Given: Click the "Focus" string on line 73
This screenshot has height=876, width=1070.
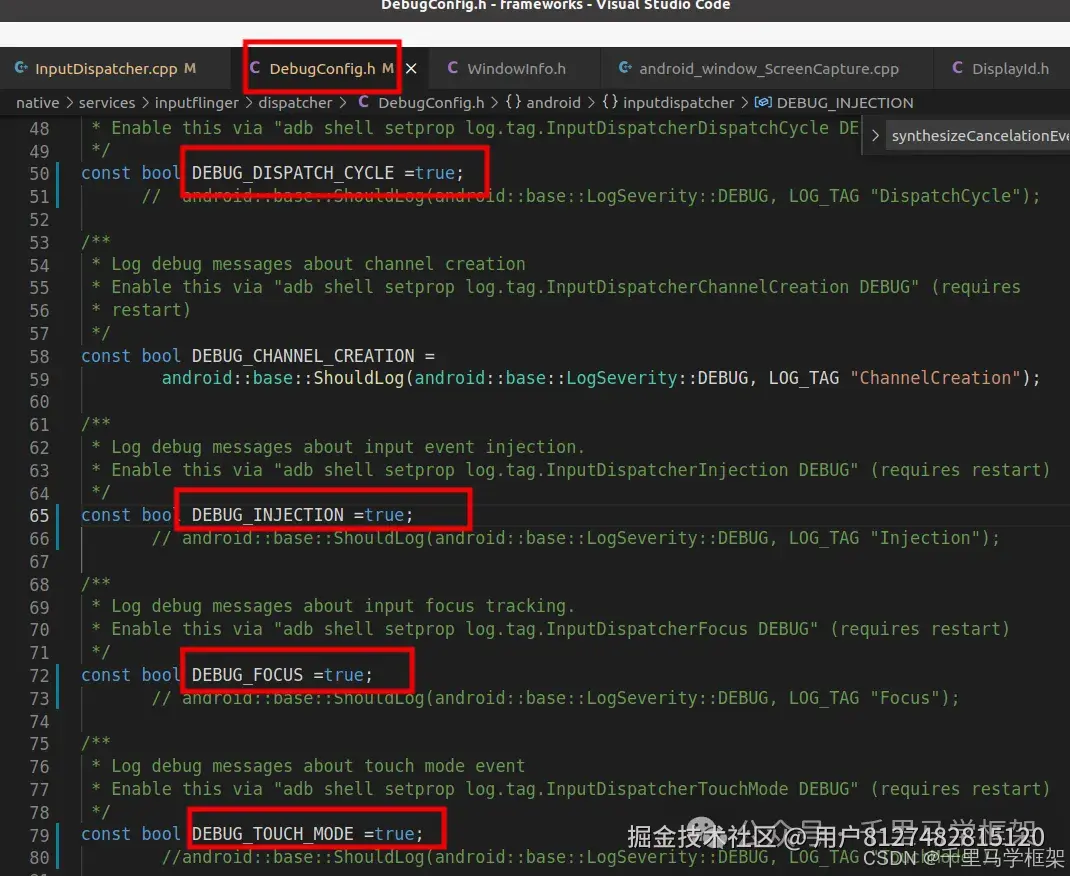Looking at the screenshot, I should click(904, 698).
